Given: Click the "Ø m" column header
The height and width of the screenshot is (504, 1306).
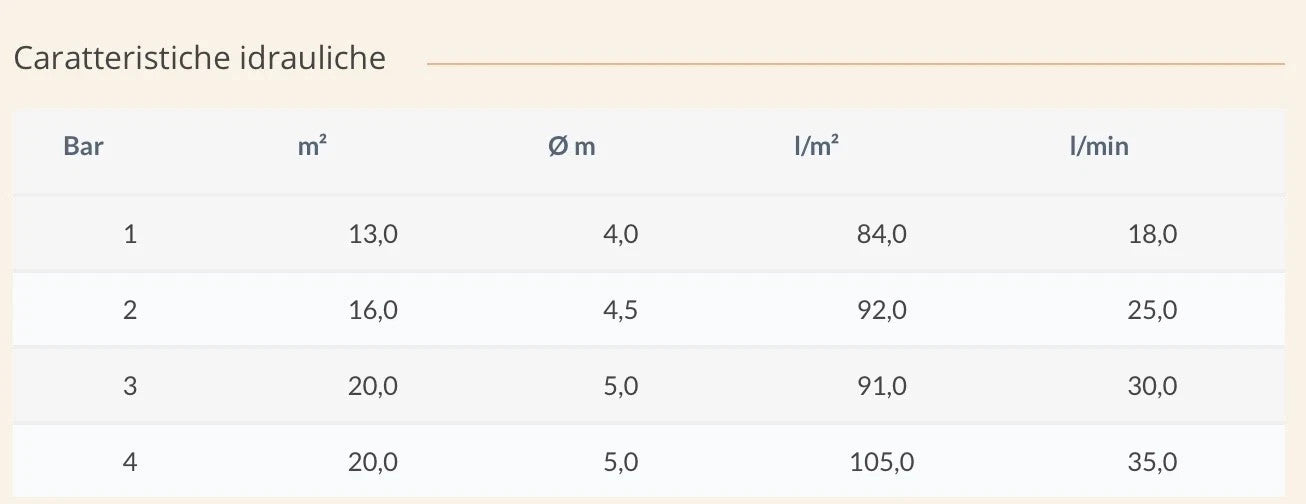Looking at the screenshot, I should pyautogui.click(x=571, y=147).
